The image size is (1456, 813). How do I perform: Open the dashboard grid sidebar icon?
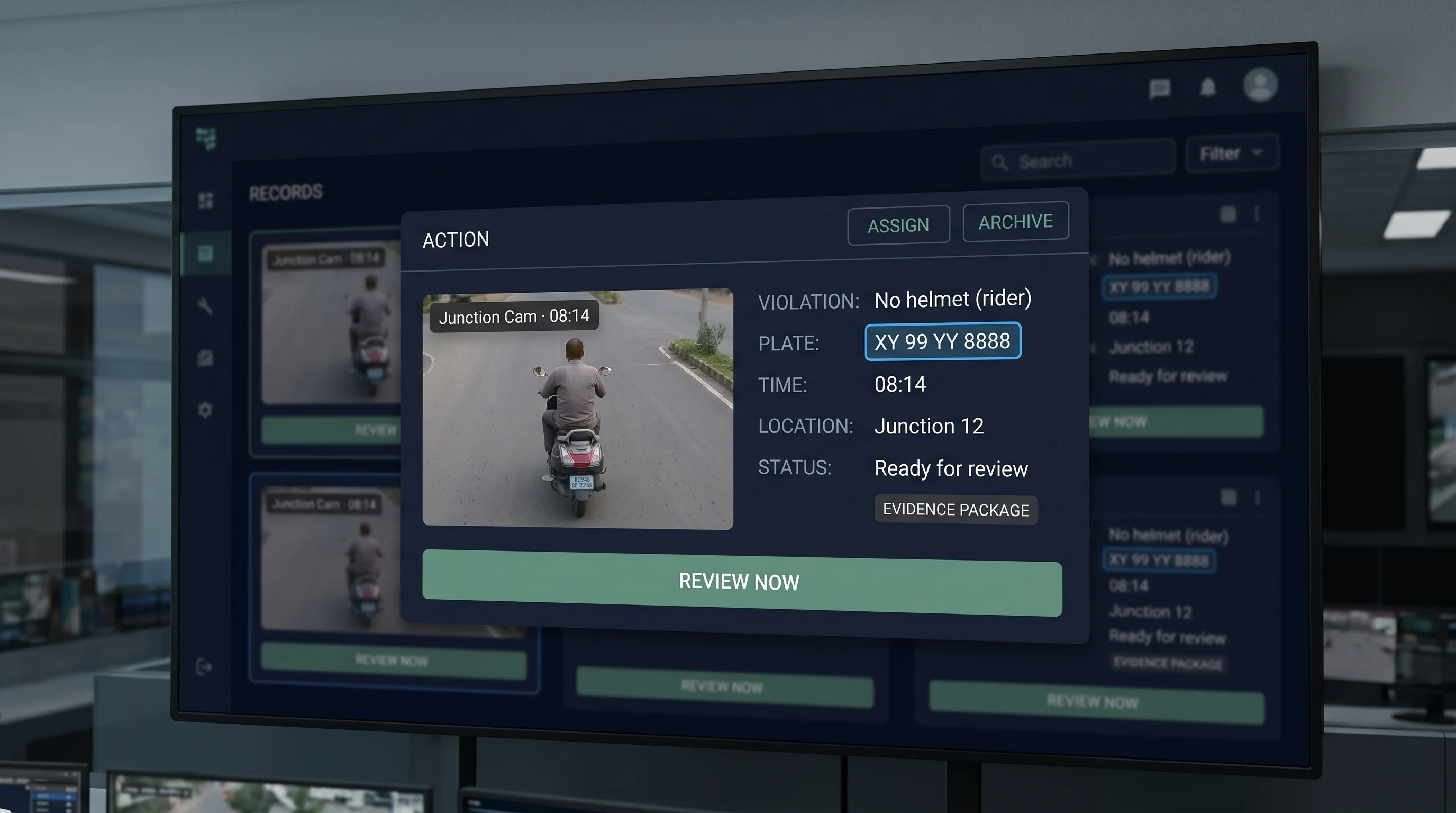pos(206,200)
